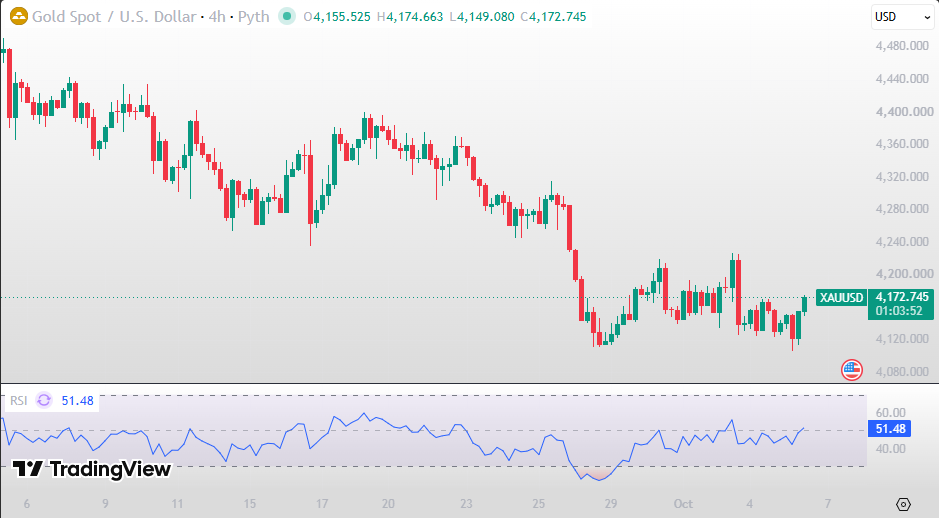Open the TradingView logo link

92,469
